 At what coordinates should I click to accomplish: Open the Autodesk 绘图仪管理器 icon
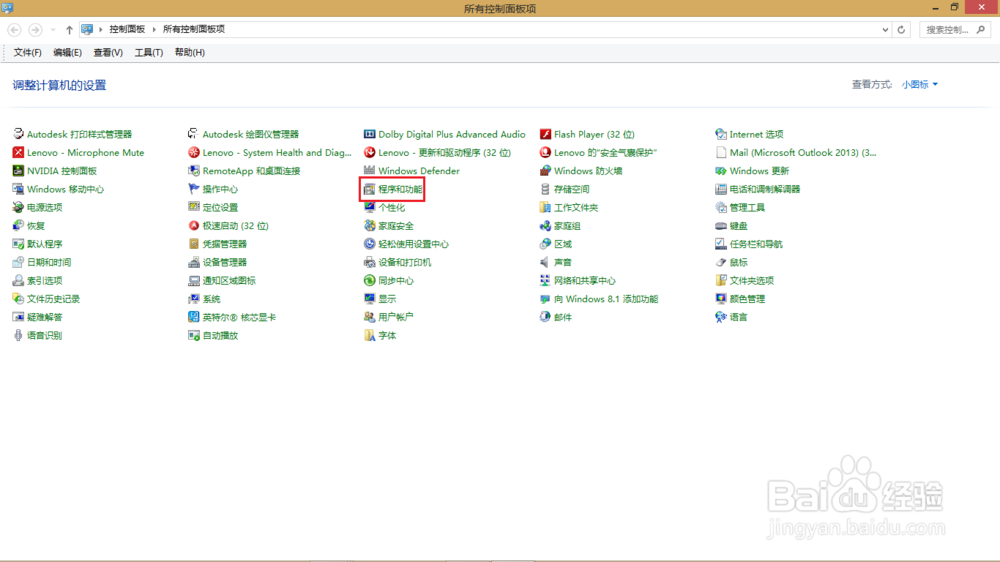tap(193, 134)
